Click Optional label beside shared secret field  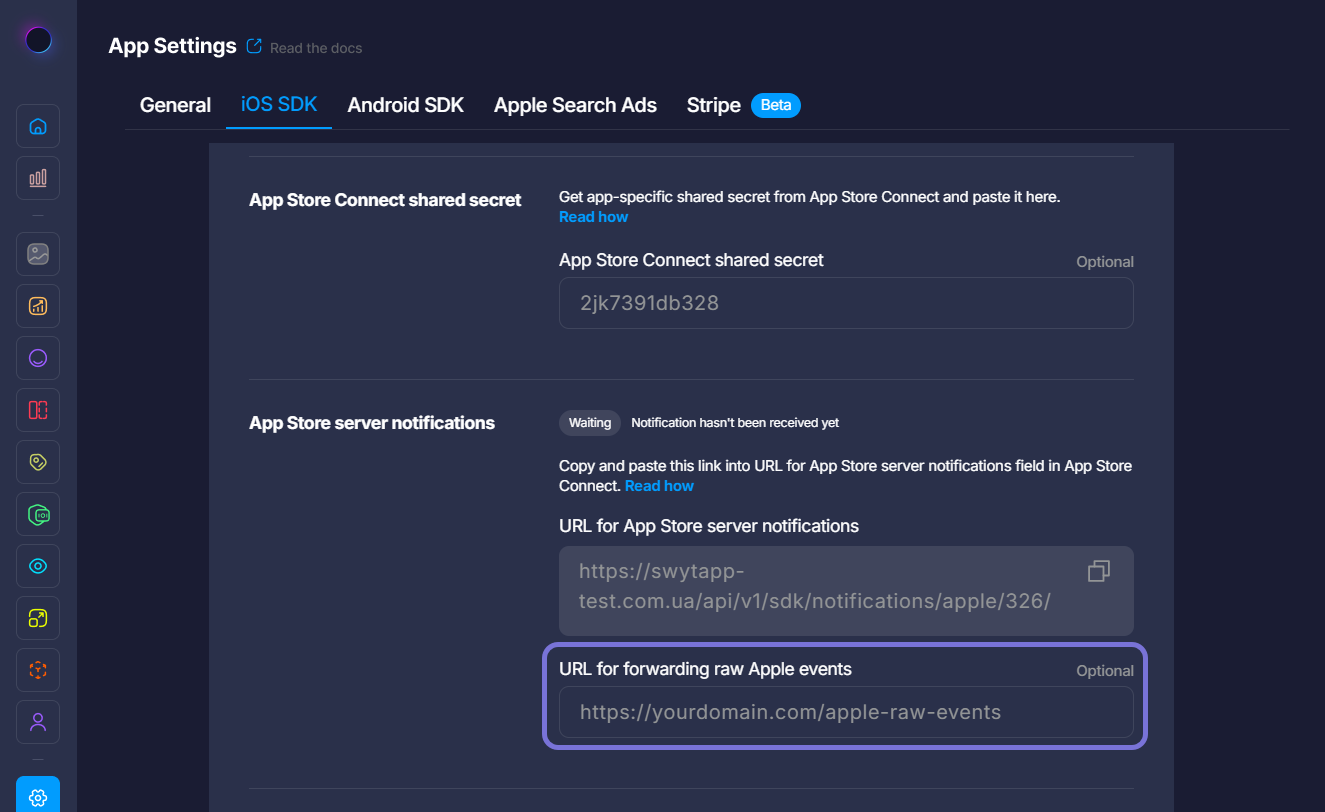tap(1105, 262)
